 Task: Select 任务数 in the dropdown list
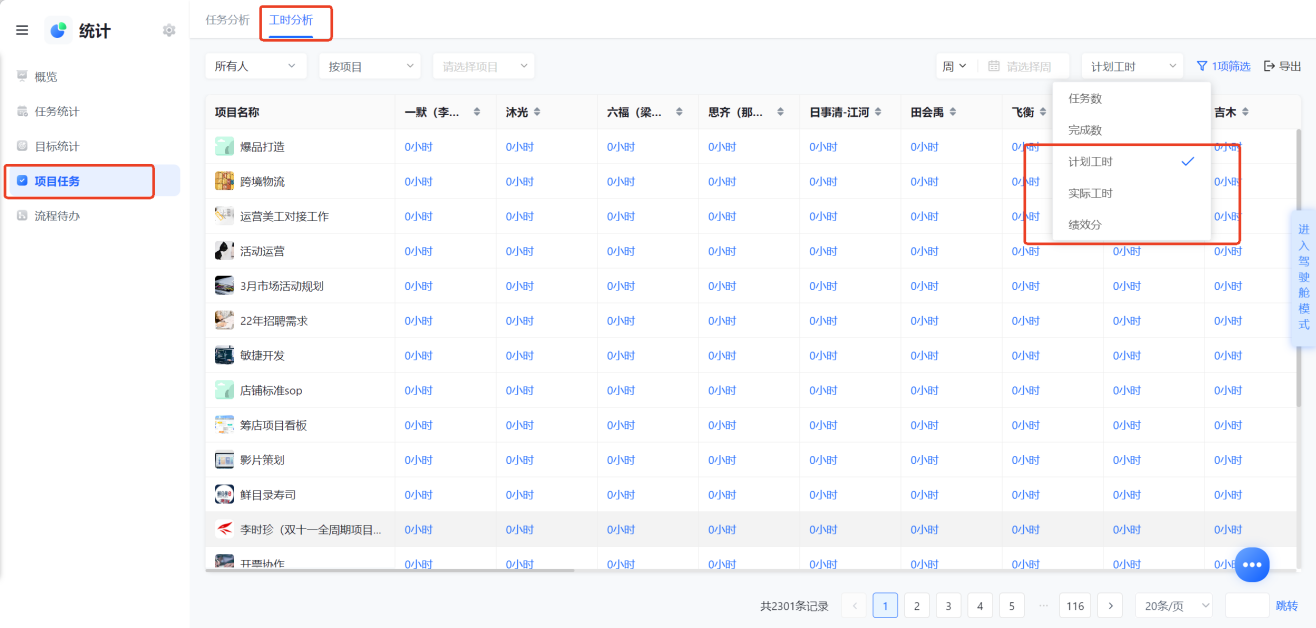(1132, 99)
